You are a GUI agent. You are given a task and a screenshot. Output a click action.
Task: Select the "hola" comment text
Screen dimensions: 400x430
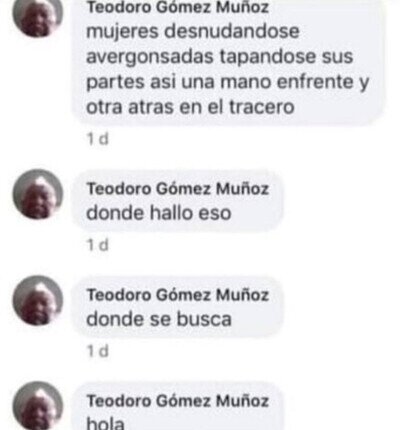click(105, 423)
